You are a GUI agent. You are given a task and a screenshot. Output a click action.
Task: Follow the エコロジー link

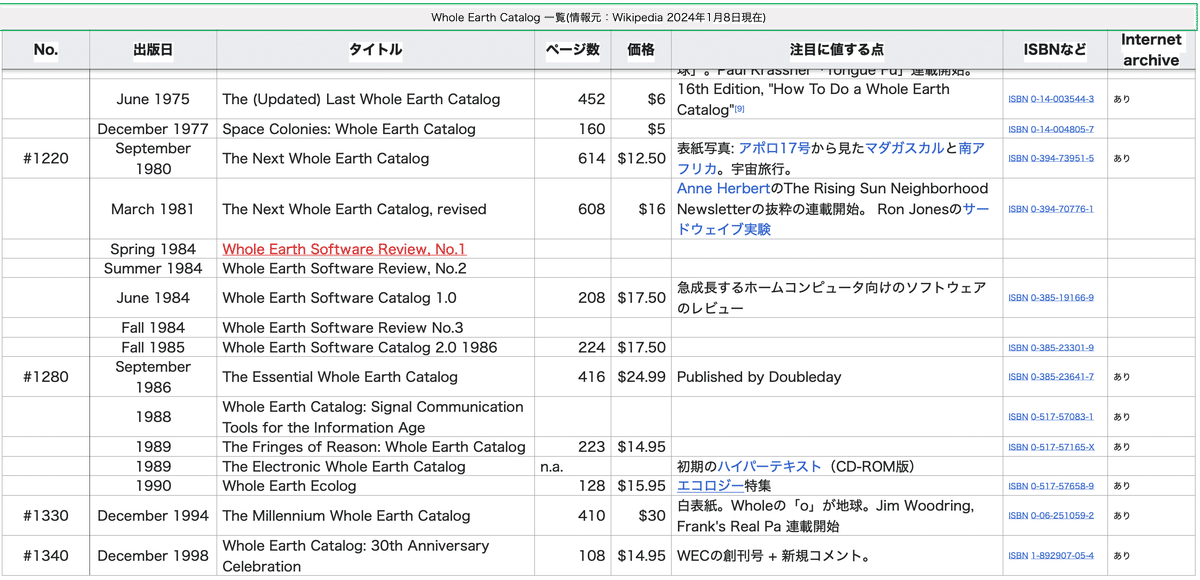coord(710,486)
